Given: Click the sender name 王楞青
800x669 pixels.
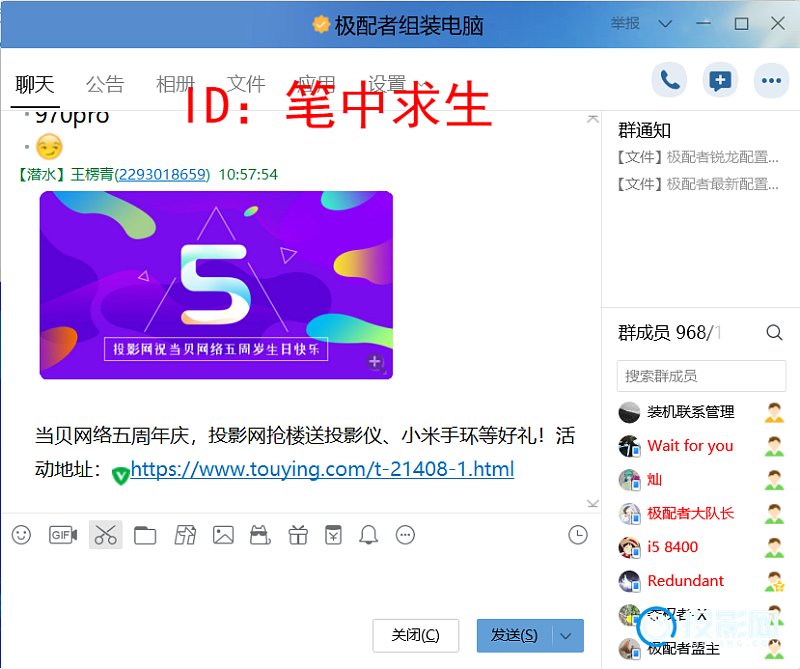Looking at the screenshot, I should coord(92,175).
